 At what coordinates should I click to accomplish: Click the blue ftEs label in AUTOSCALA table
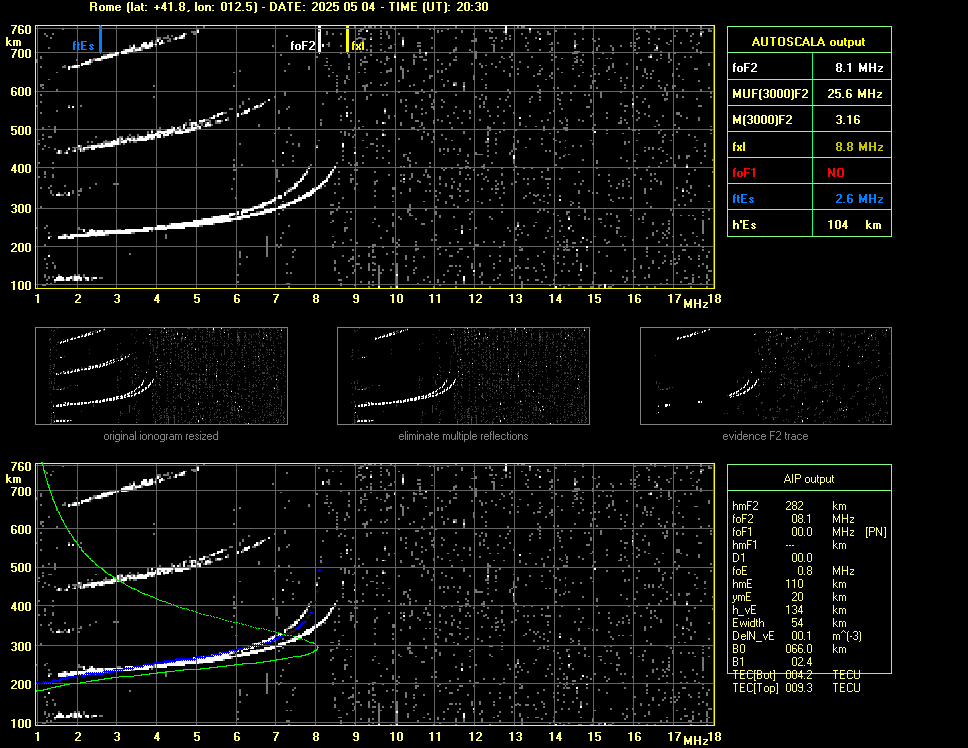pyautogui.click(x=743, y=199)
